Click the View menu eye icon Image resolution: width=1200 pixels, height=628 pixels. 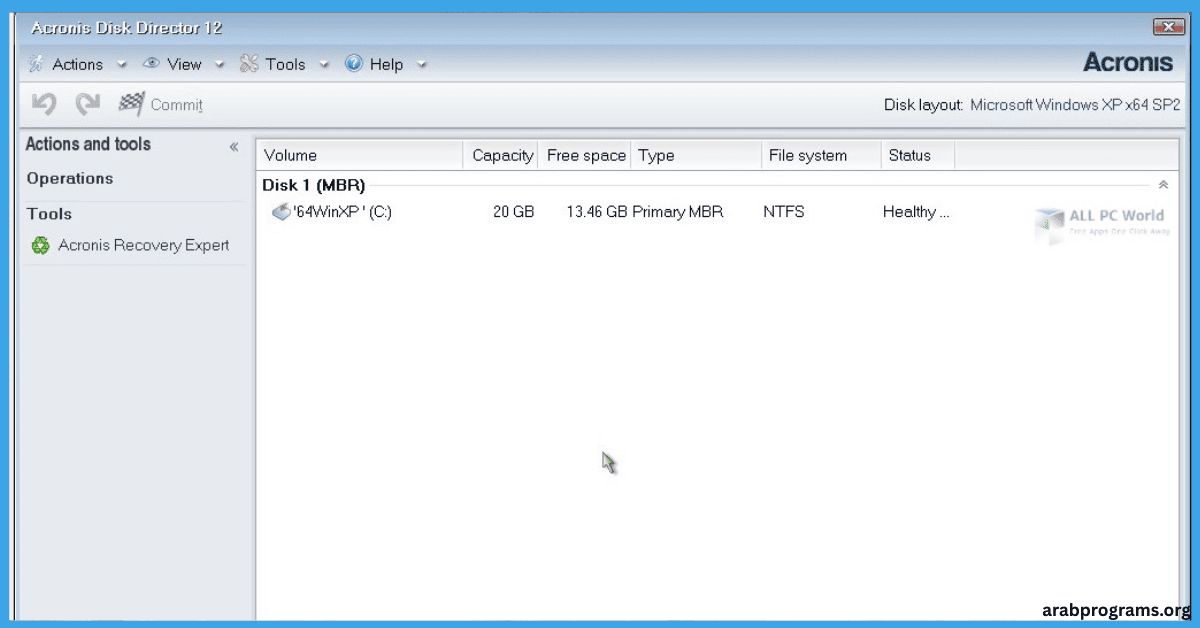tap(152, 64)
